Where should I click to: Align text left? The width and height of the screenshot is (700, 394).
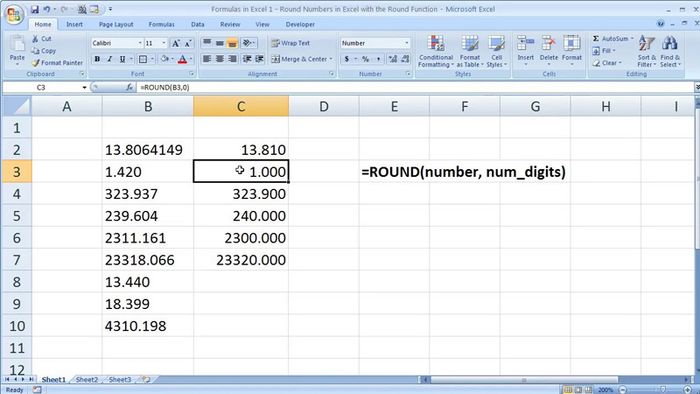[x=207, y=59]
